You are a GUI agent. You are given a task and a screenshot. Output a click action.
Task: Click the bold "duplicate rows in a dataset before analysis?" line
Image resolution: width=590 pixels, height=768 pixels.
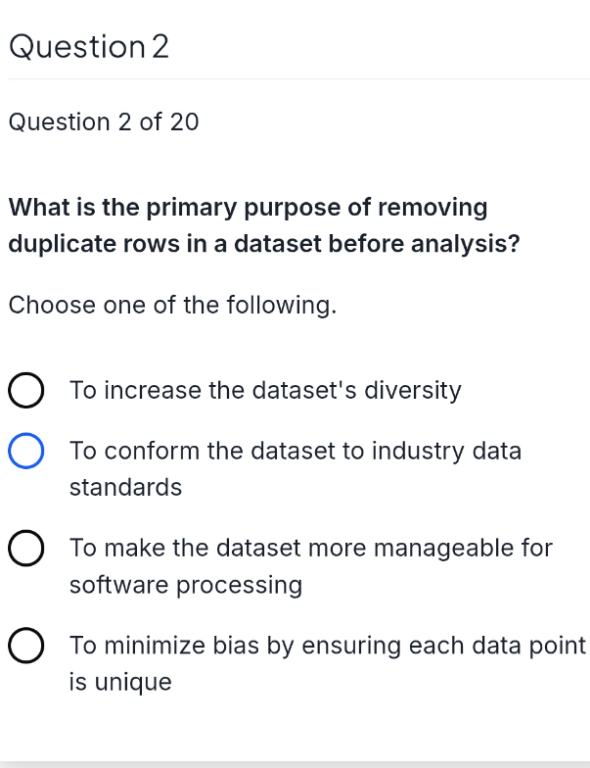pyautogui.click(x=264, y=243)
